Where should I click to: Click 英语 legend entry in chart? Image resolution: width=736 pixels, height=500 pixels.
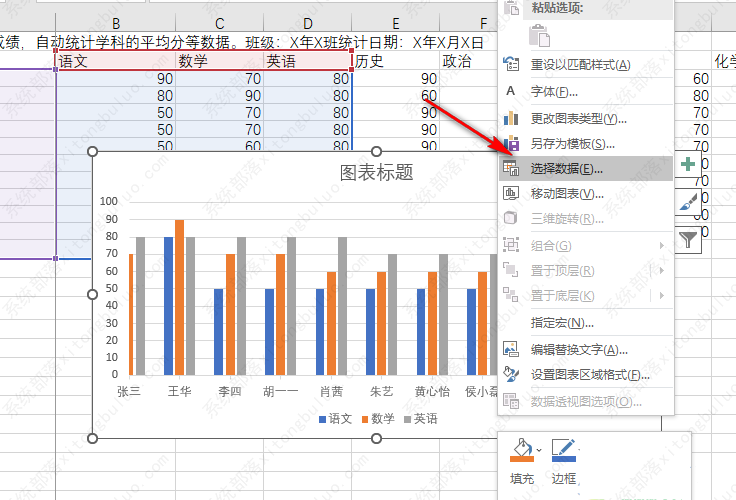[x=421, y=419]
